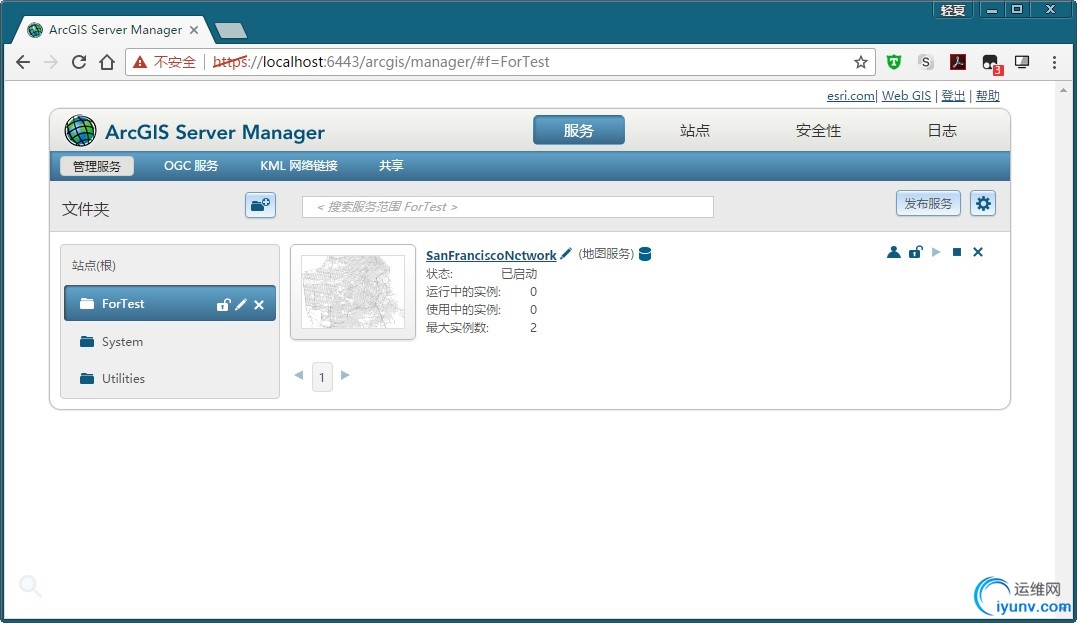This screenshot has width=1077, height=623.
Task: Open the SanFranciscoNetwork service link
Action: pos(491,256)
